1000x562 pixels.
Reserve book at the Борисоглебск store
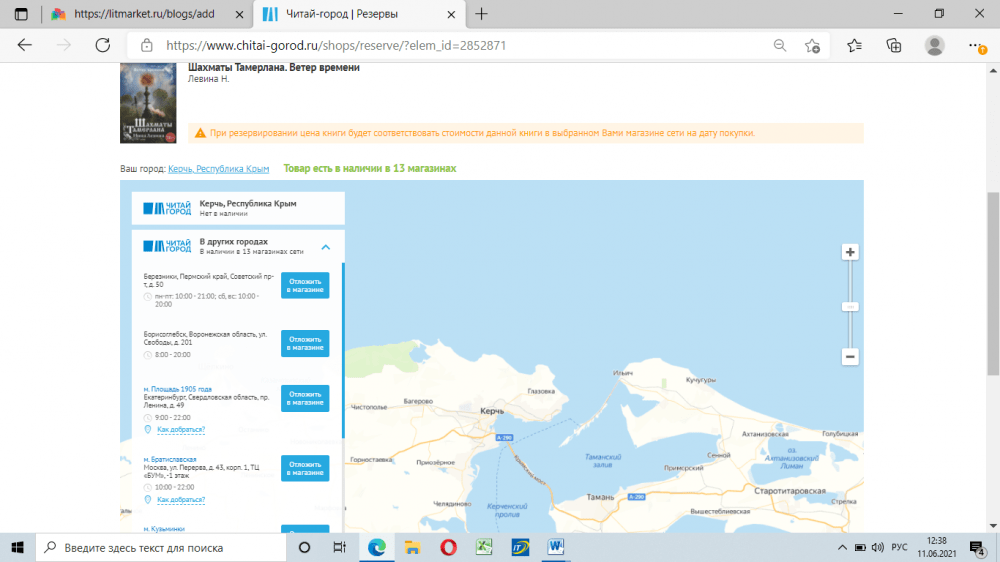[305, 343]
